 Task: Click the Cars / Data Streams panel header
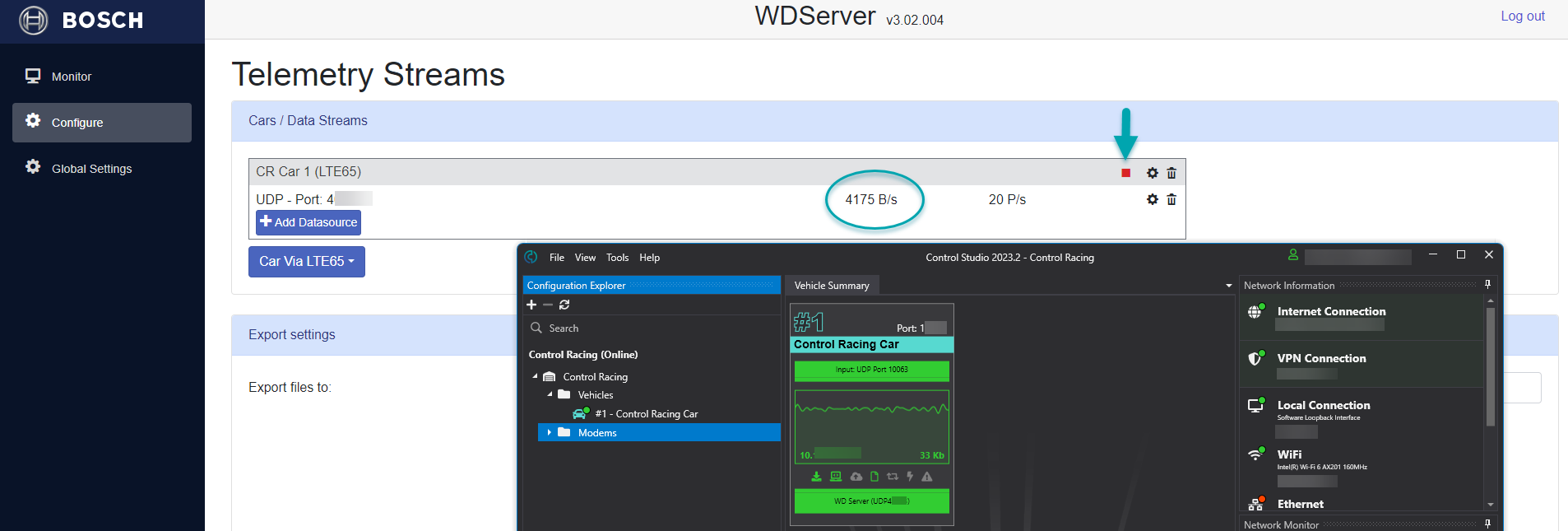coord(894,121)
